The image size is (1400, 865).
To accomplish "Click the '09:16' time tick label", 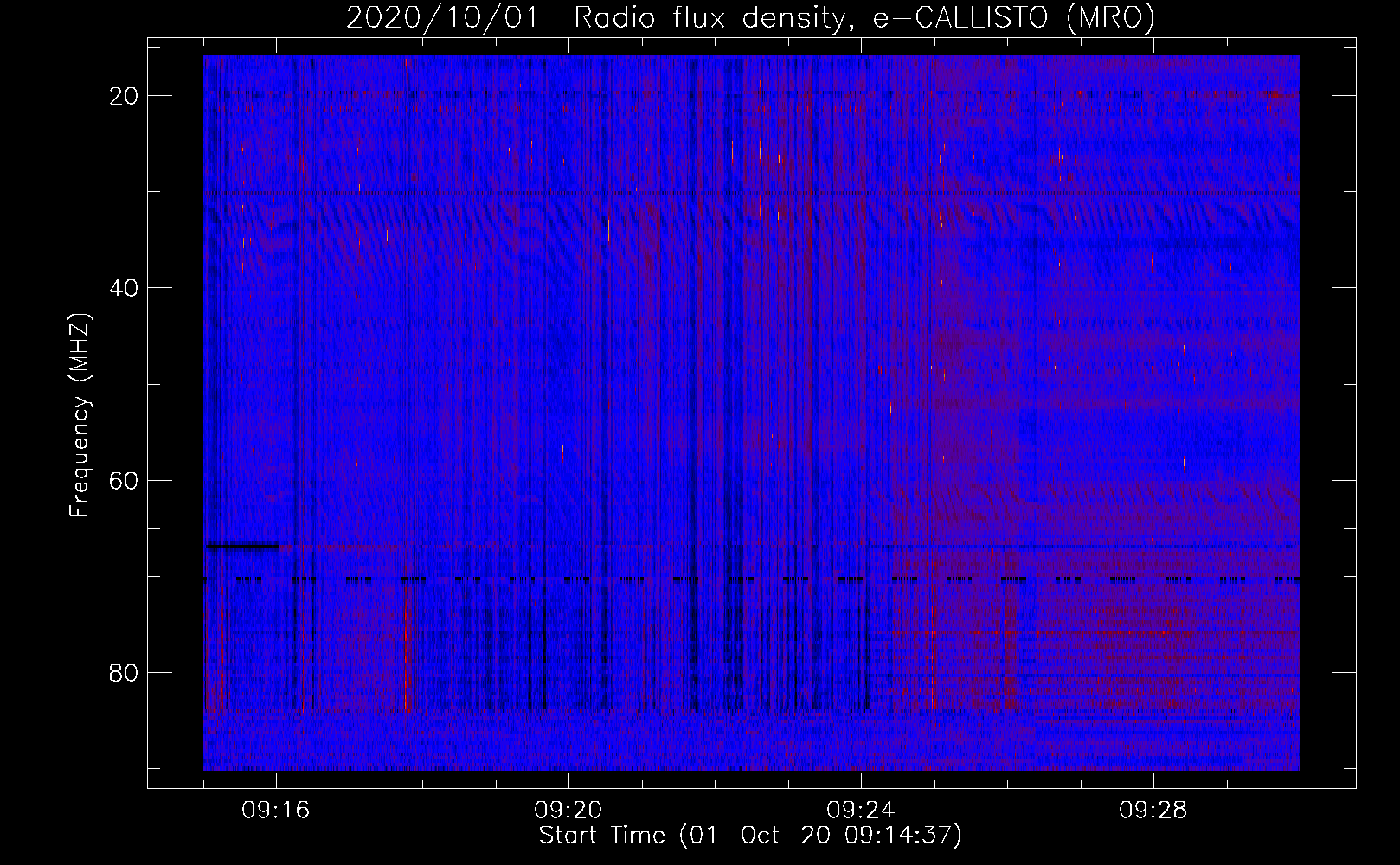I will [276, 811].
